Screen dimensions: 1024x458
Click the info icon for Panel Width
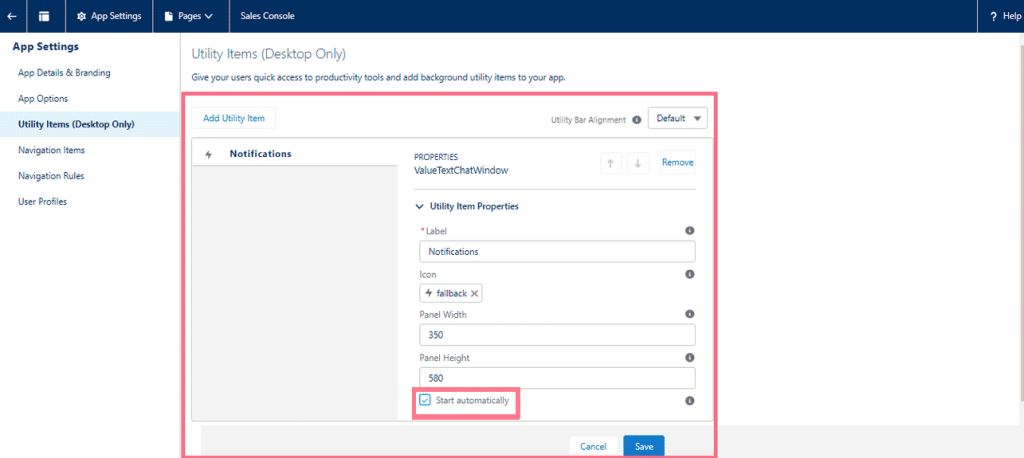689,315
